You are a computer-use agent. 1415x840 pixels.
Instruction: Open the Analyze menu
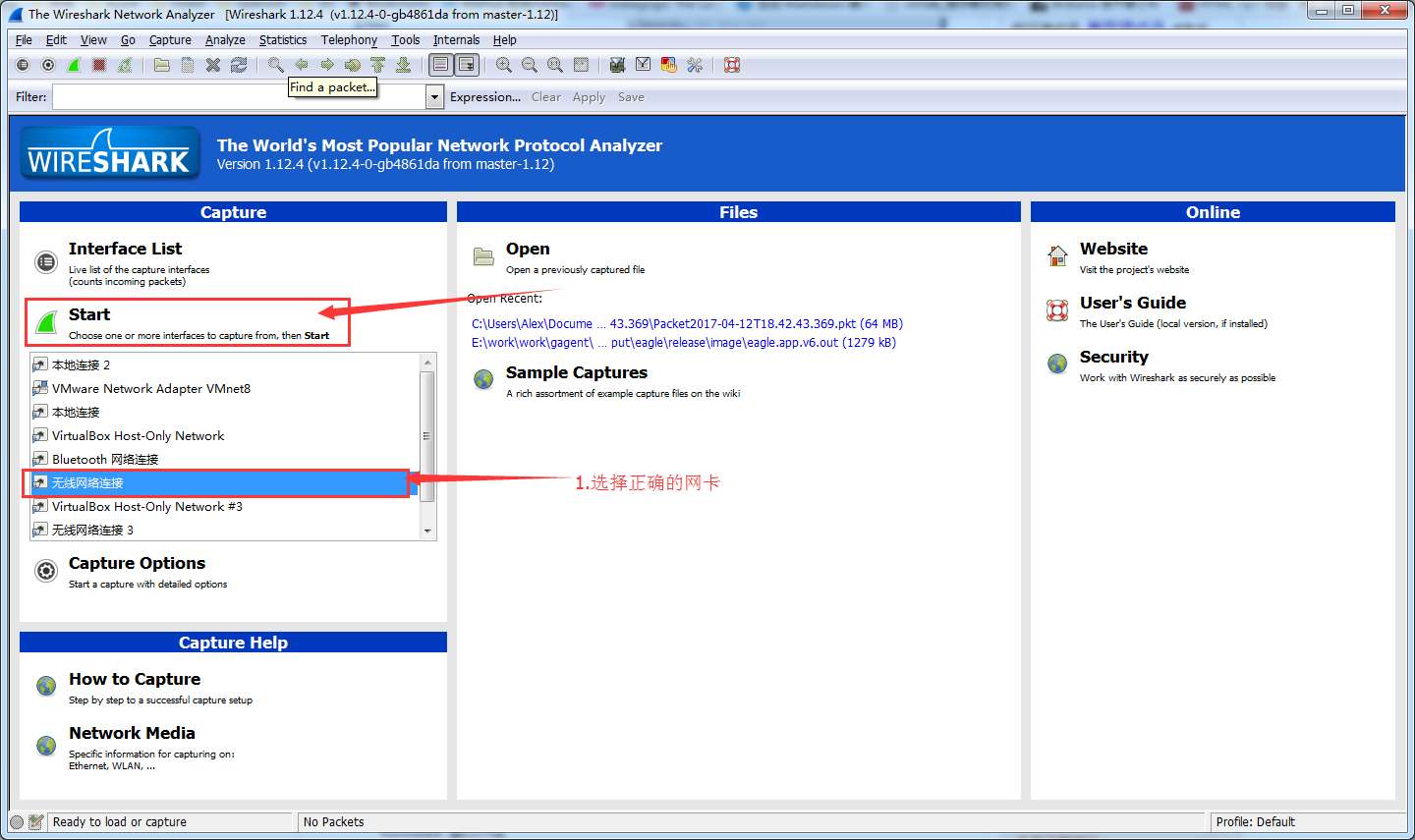(225, 40)
